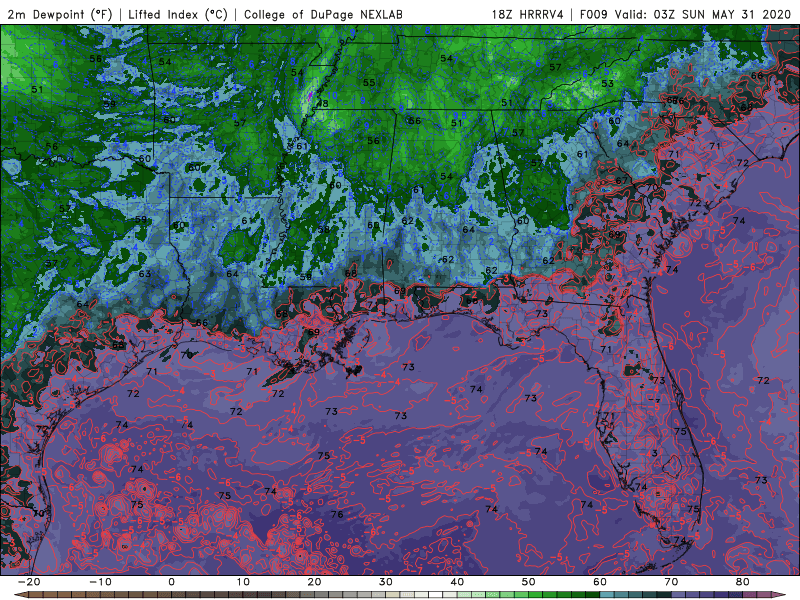Click the "20" colorbar scale label
This screenshot has width=800, height=600.
click(314, 582)
